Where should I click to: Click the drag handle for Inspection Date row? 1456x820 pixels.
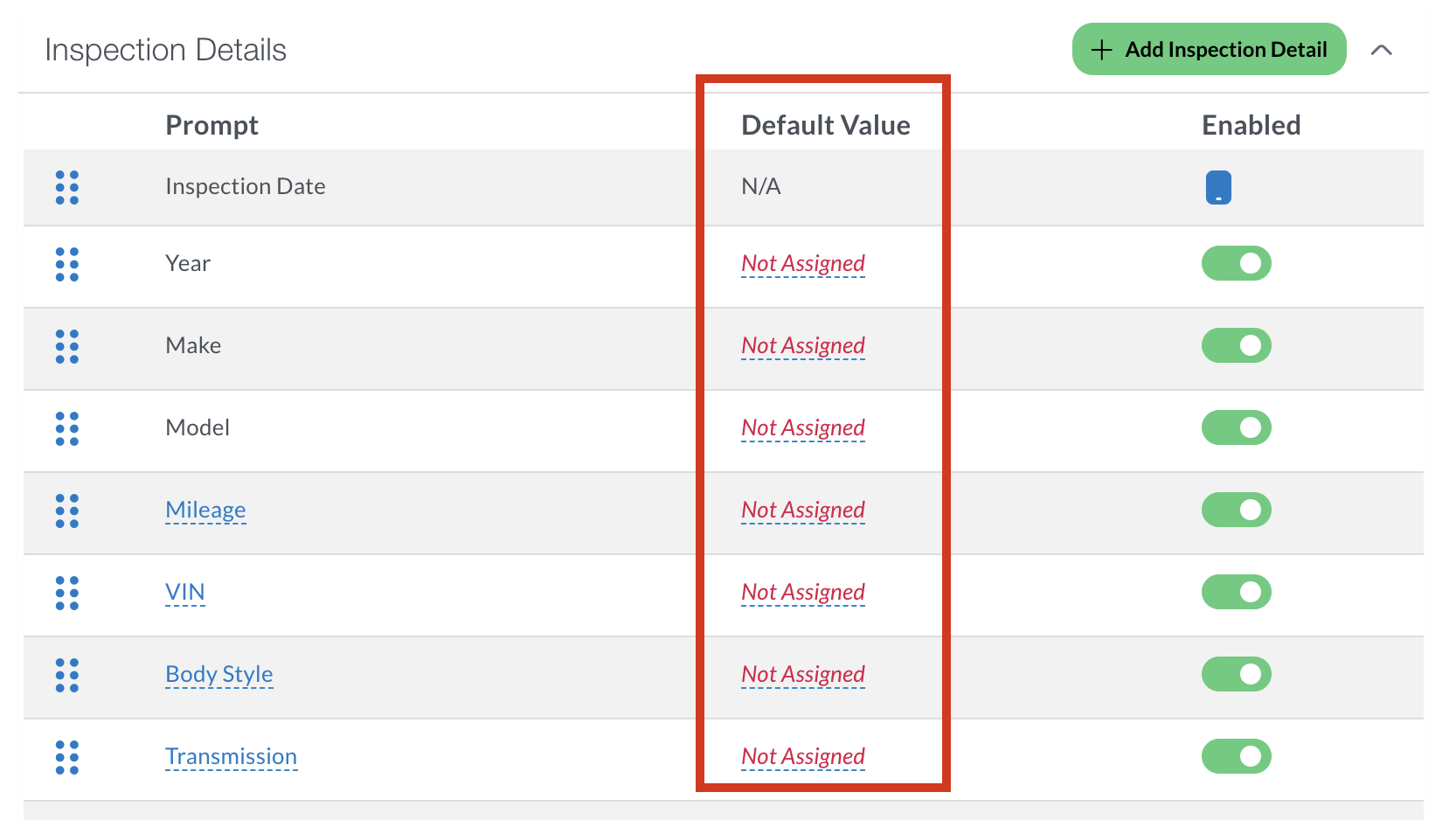67,187
